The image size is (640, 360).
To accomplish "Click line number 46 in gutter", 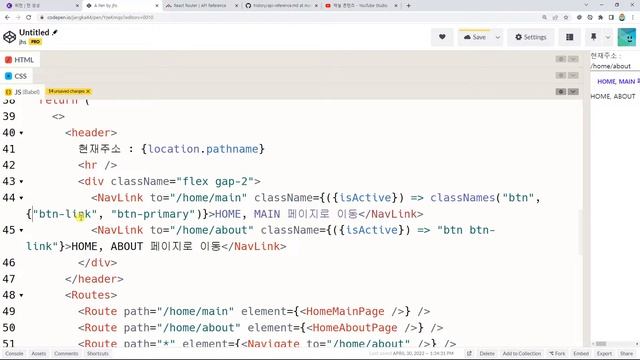I will click(9, 263).
